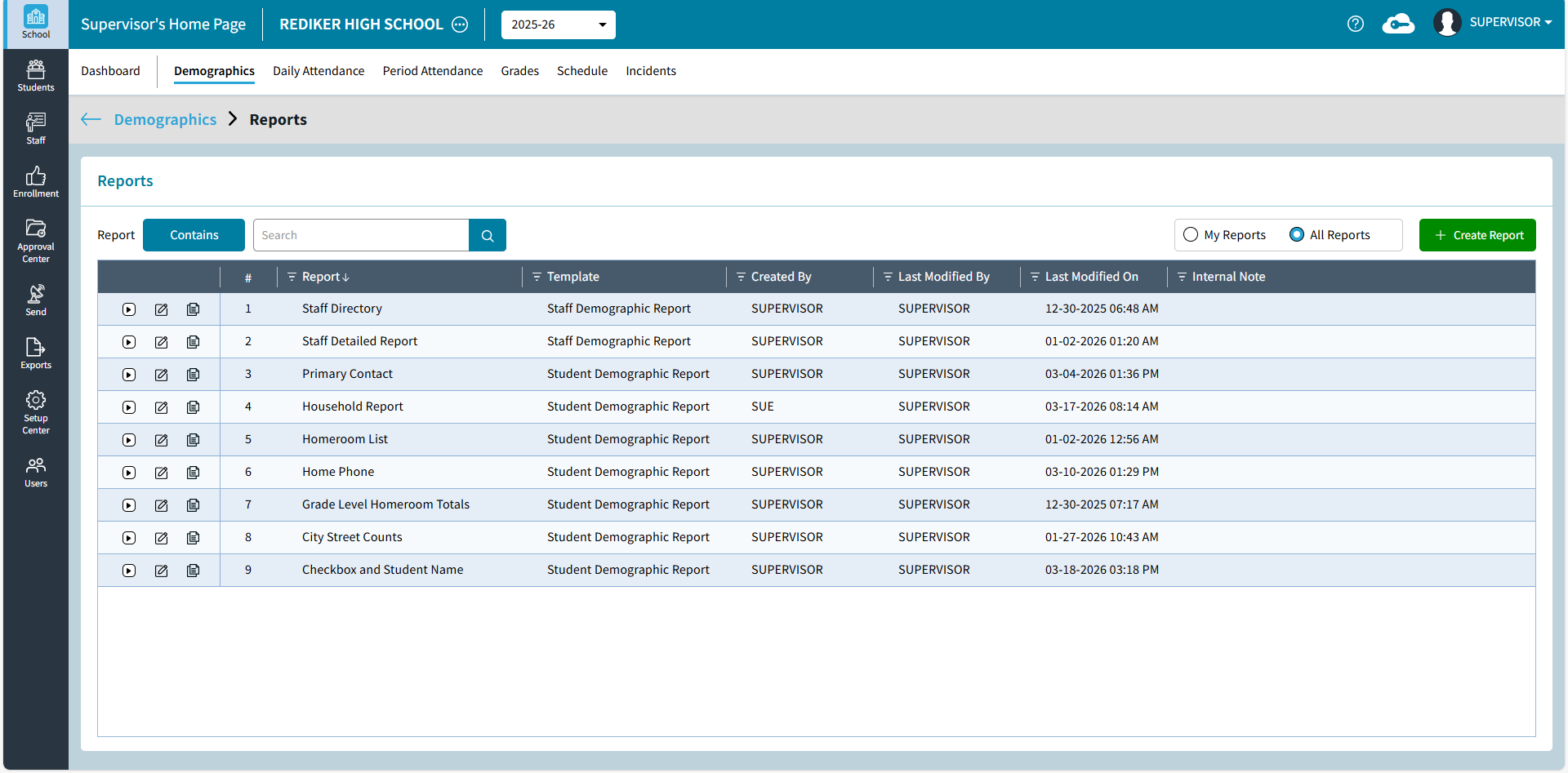Open the Last Modified On filter icon
Image resolution: width=1568 pixels, height=773 pixels.
pyautogui.click(x=1035, y=277)
